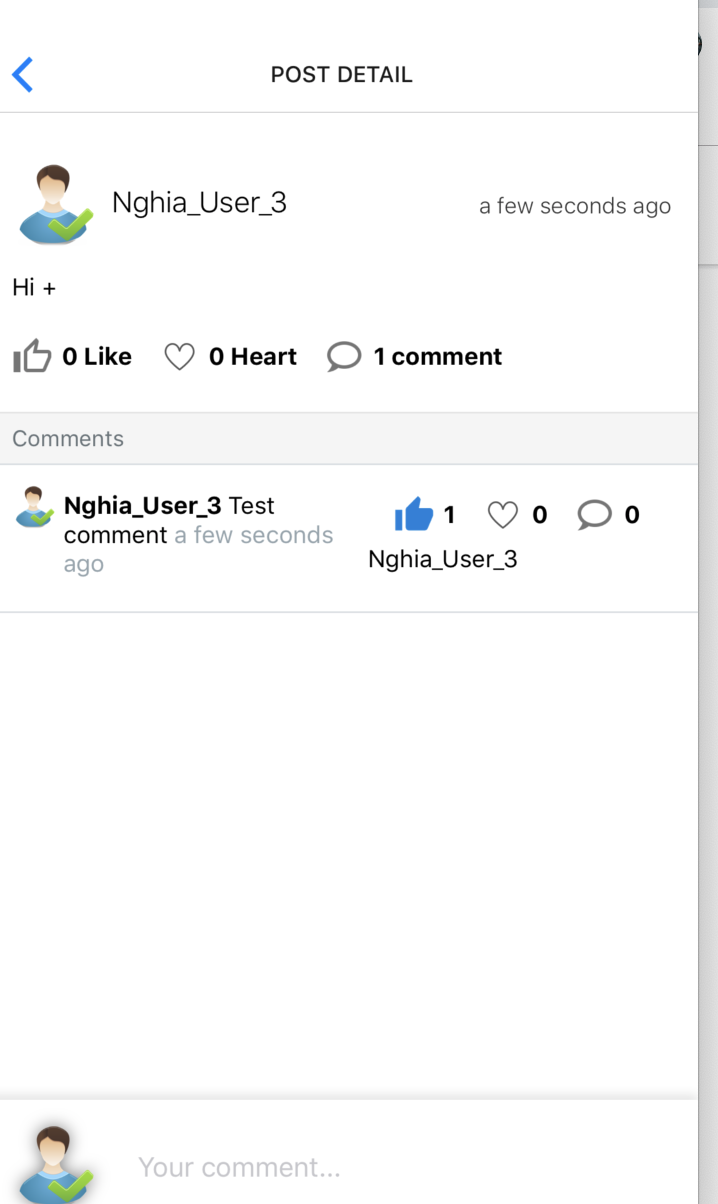Tap the timestamp 'a few seconds ago' on the post

[575, 206]
